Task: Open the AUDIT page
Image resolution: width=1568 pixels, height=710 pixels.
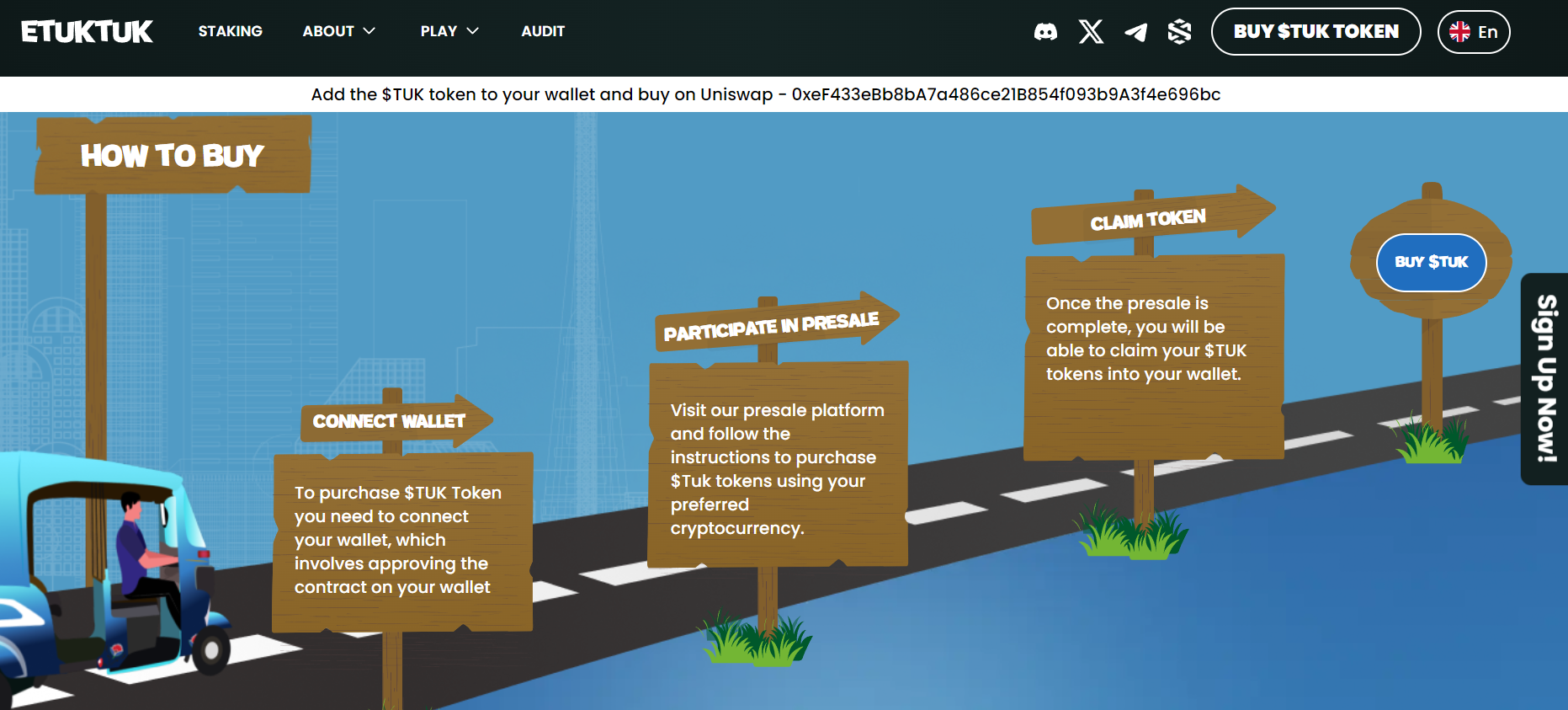Action: [x=543, y=31]
